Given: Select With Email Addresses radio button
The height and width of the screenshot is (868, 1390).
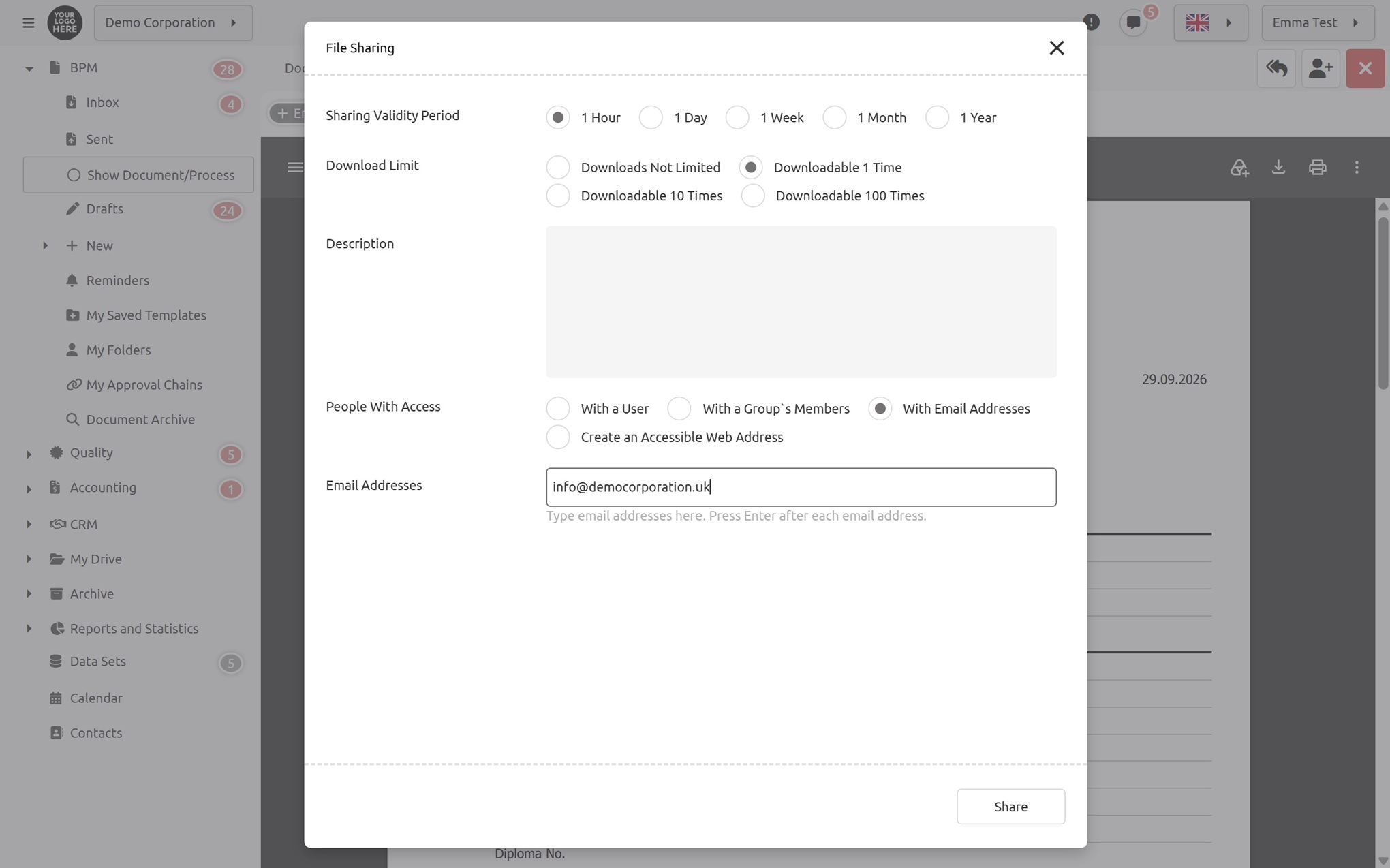Looking at the screenshot, I should 880,408.
